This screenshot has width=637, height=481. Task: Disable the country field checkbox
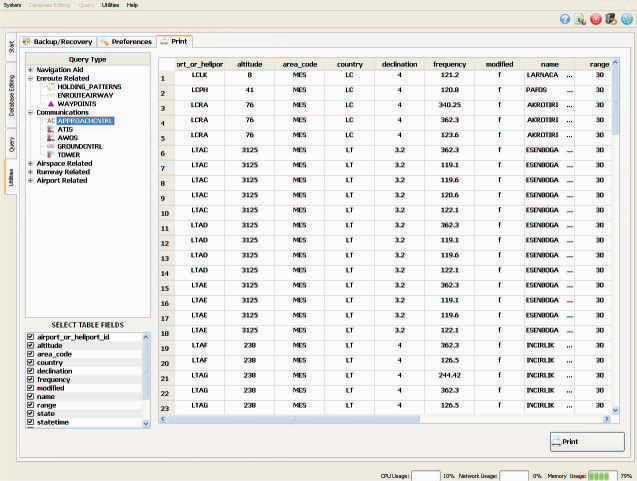point(30,362)
